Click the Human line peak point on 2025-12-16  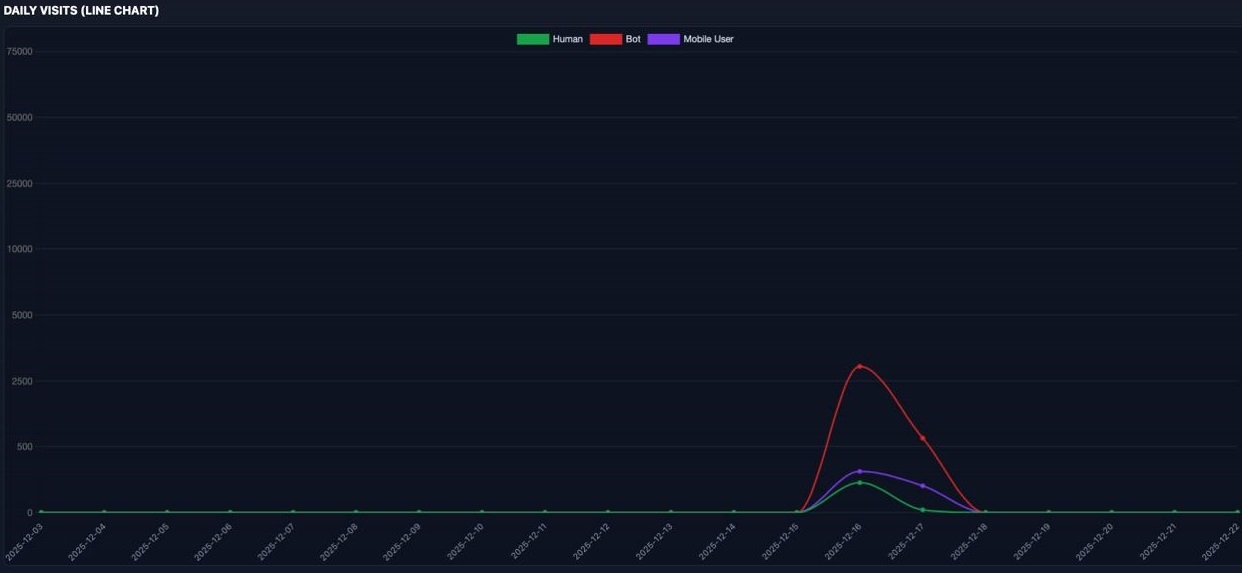(859, 483)
